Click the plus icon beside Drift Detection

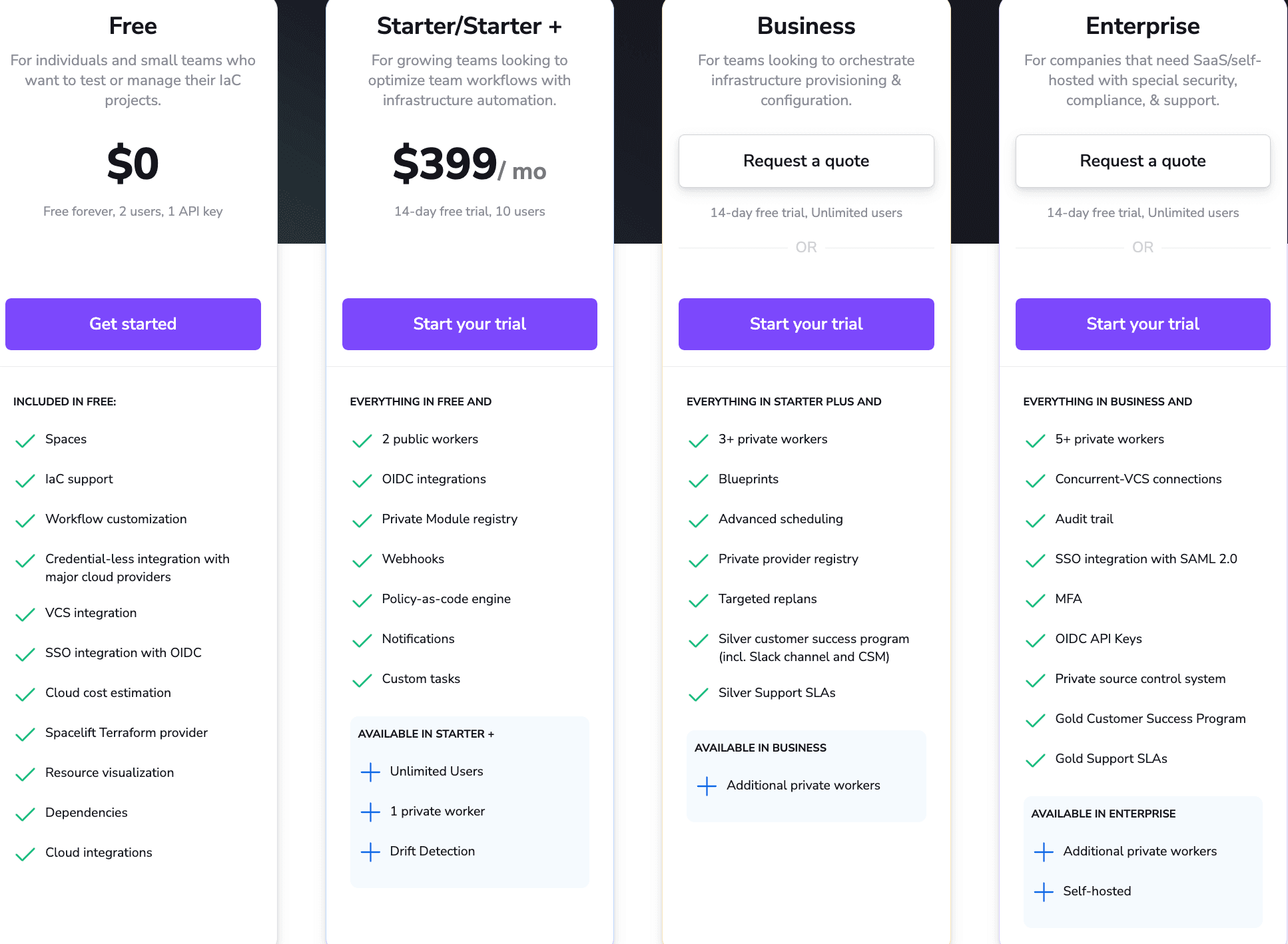click(370, 851)
